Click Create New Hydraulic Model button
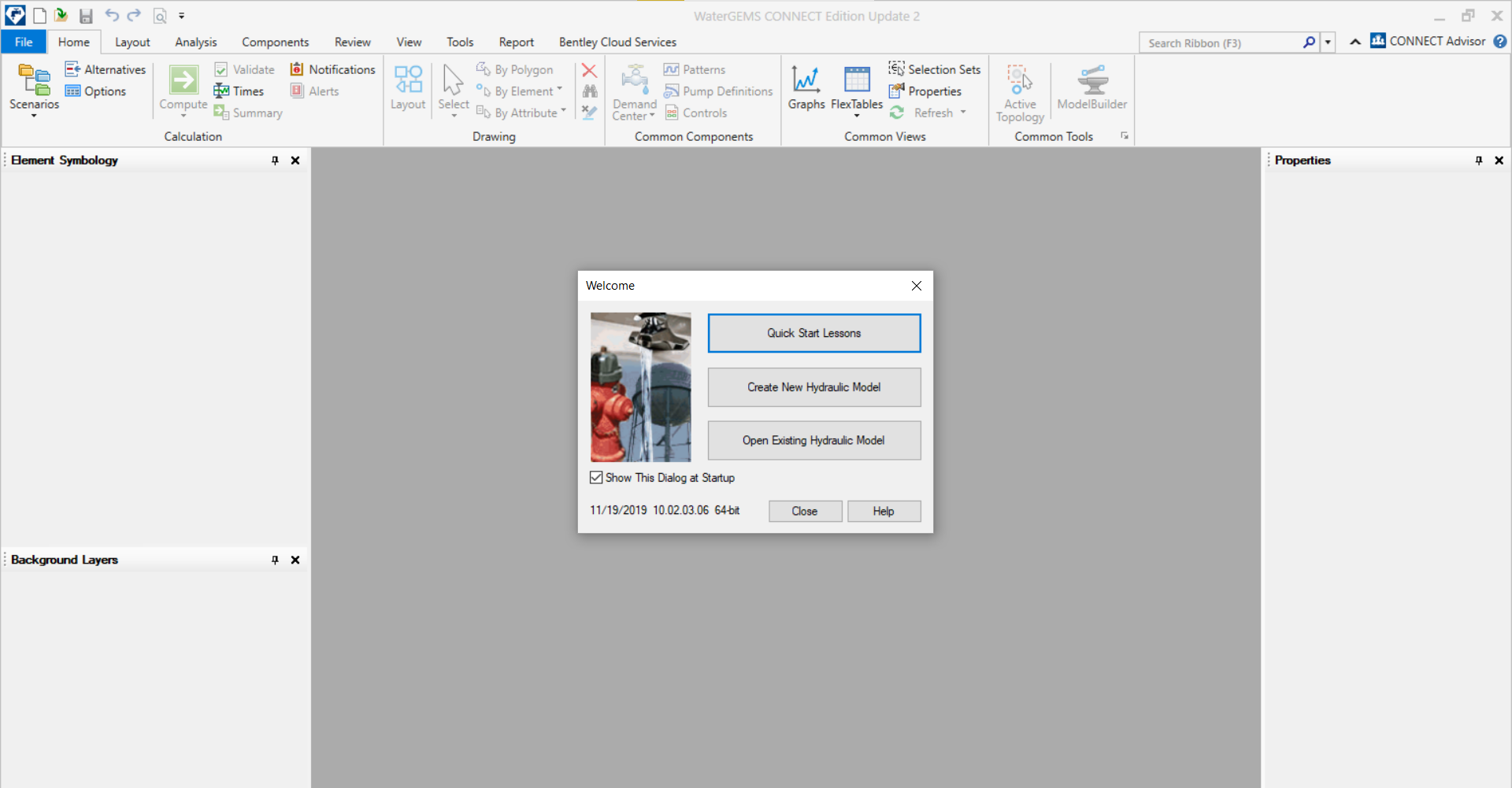1512x788 pixels. (x=813, y=387)
